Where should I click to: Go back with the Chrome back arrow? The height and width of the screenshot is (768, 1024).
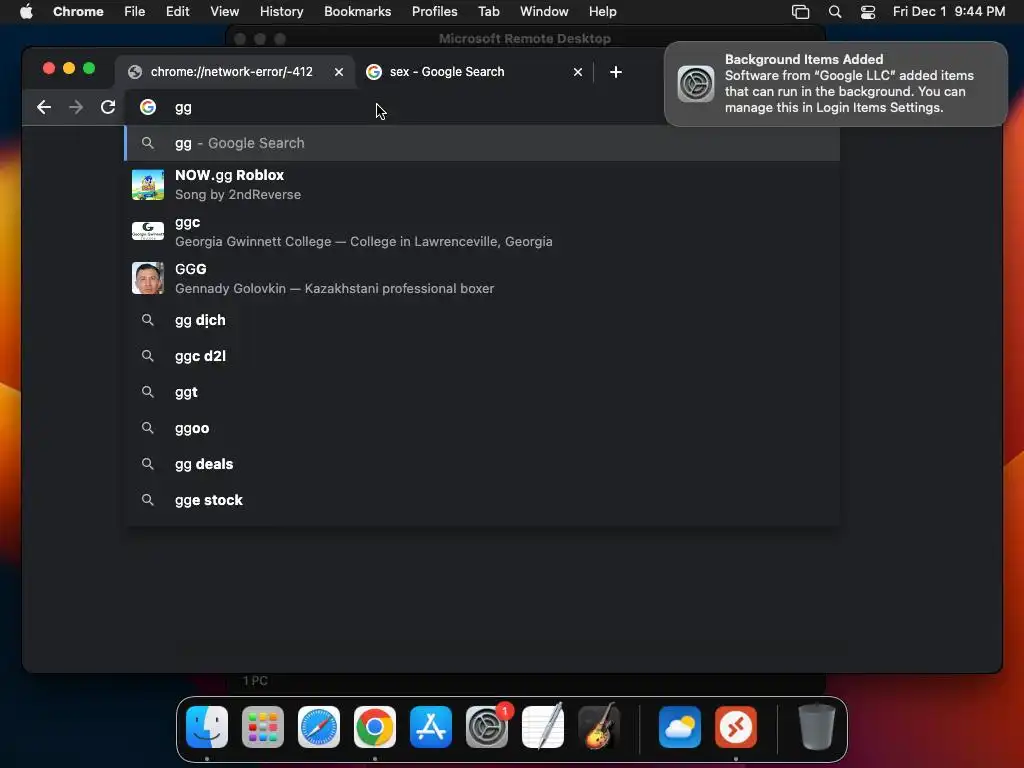click(44, 107)
